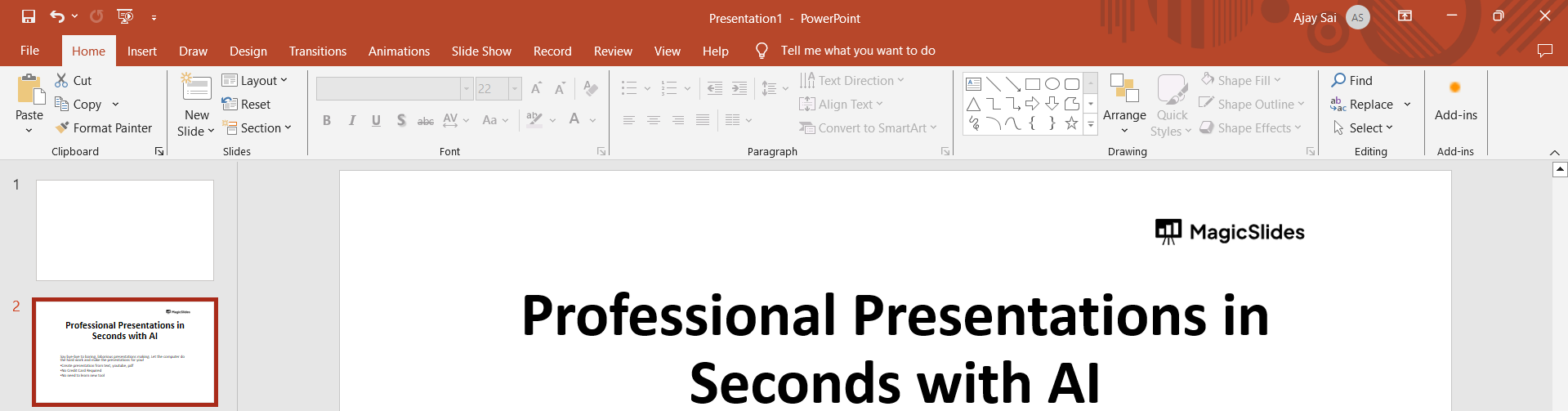Click the Find magnifier icon

pyautogui.click(x=1338, y=80)
